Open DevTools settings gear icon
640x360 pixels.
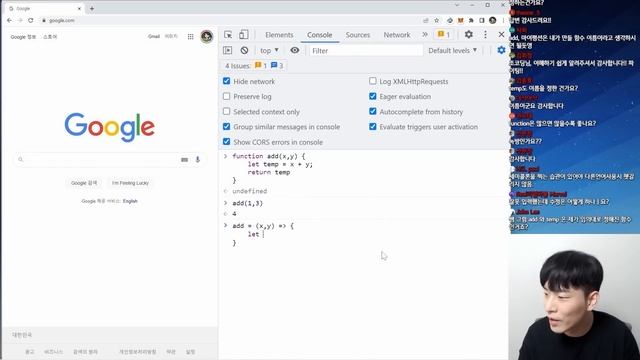pos(469,35)
